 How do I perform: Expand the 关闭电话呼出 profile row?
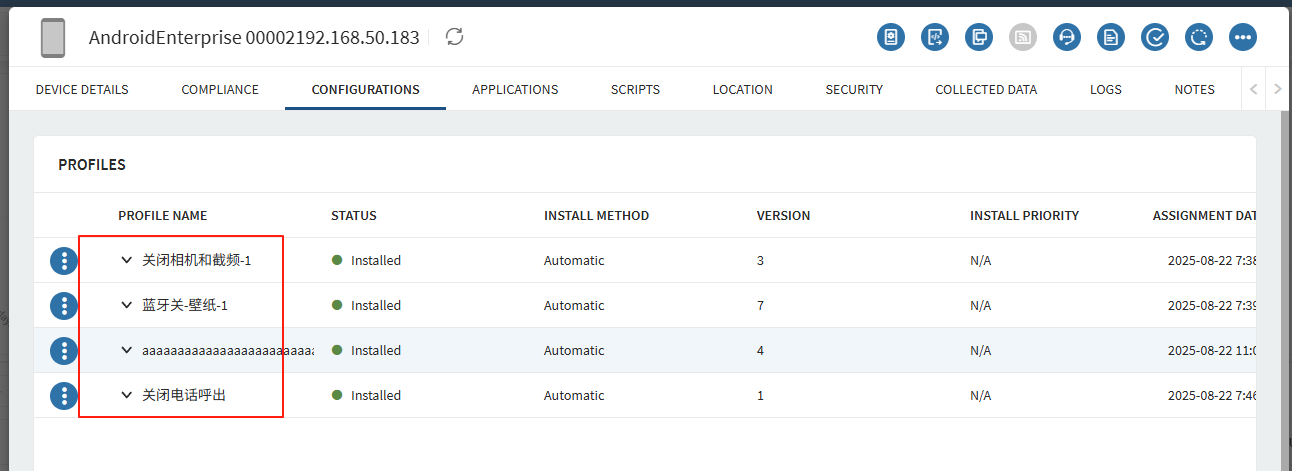126,395
